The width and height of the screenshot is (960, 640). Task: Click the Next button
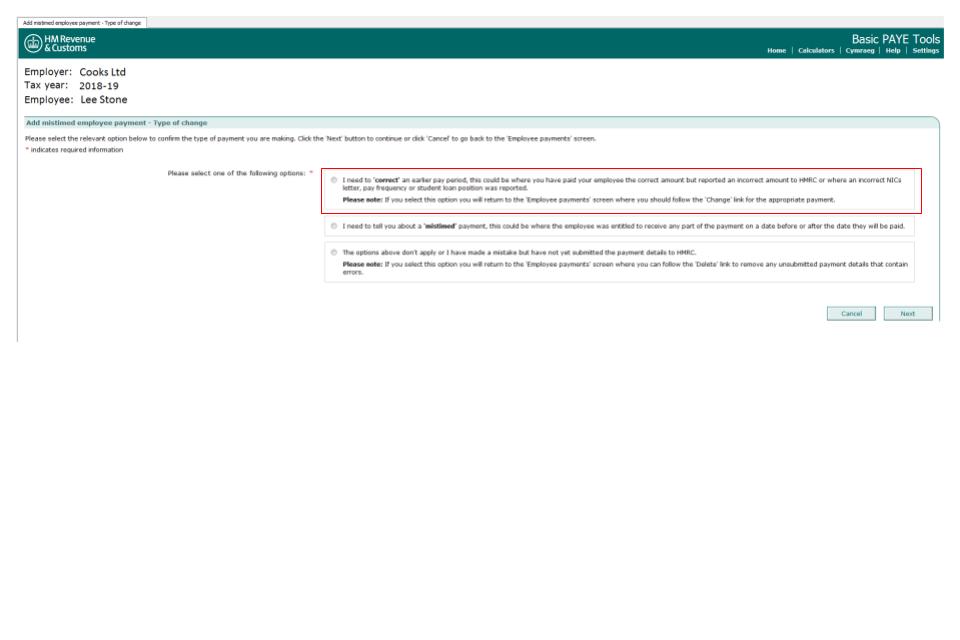(x=908, y=314)
